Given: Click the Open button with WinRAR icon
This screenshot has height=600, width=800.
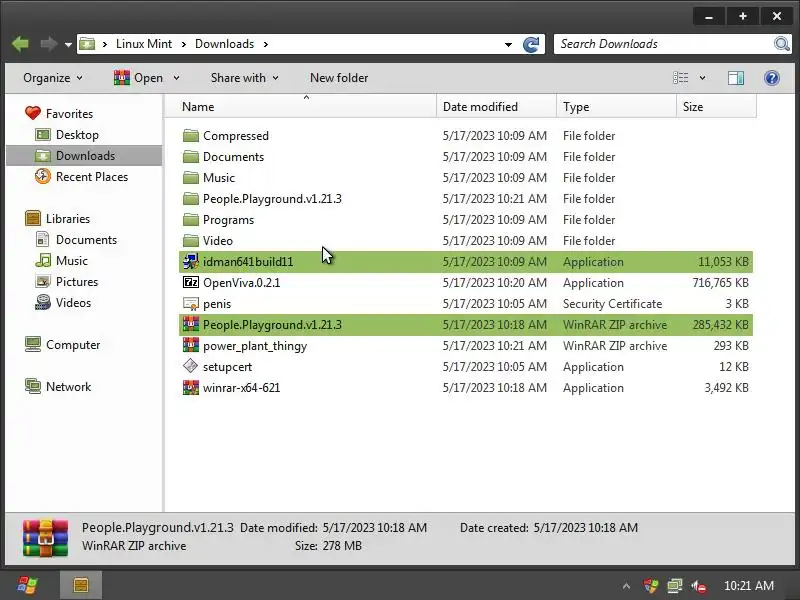Looking at the screenshot, I should 138,78.
